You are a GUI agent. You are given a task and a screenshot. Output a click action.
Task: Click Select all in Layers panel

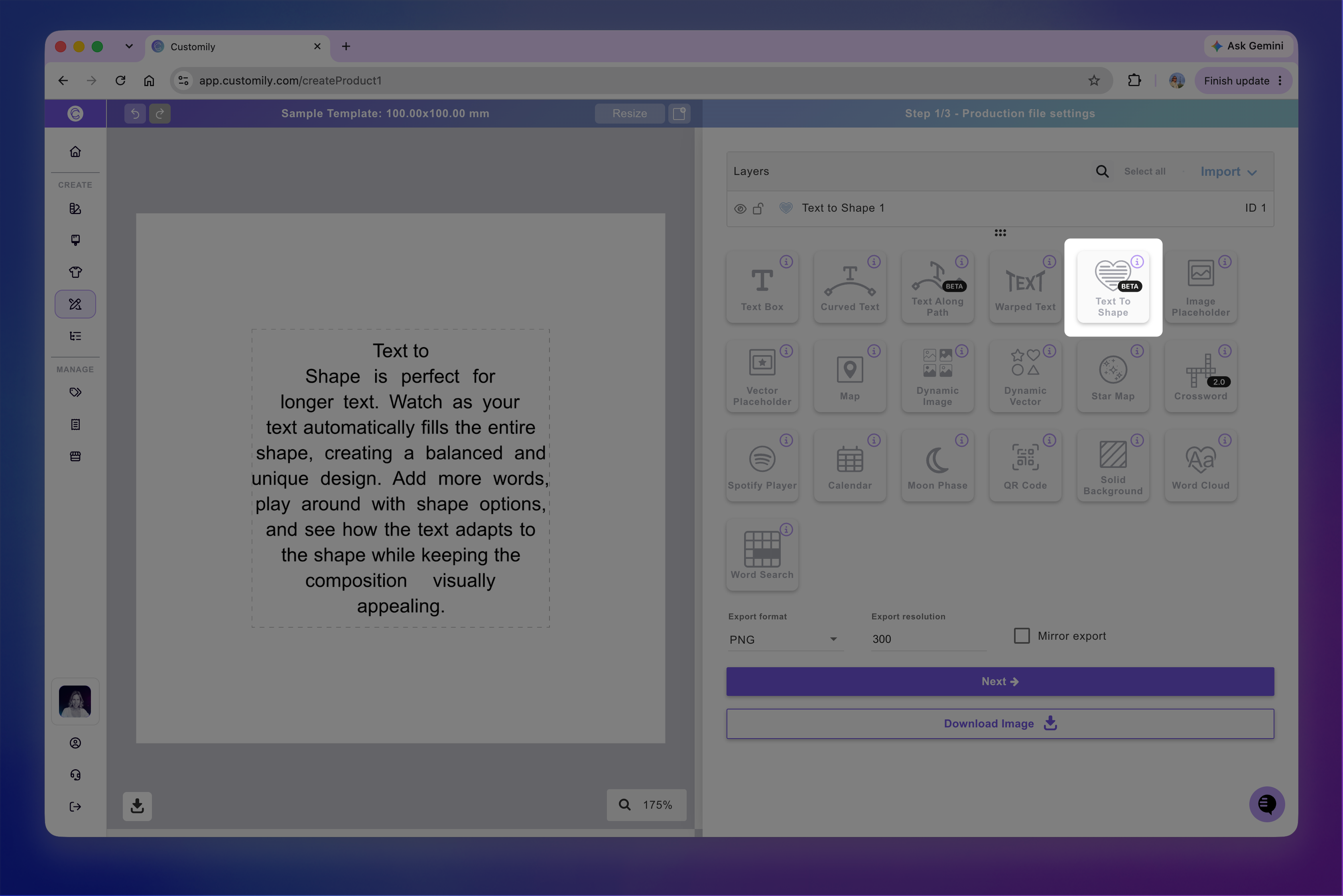point(1144,171)
